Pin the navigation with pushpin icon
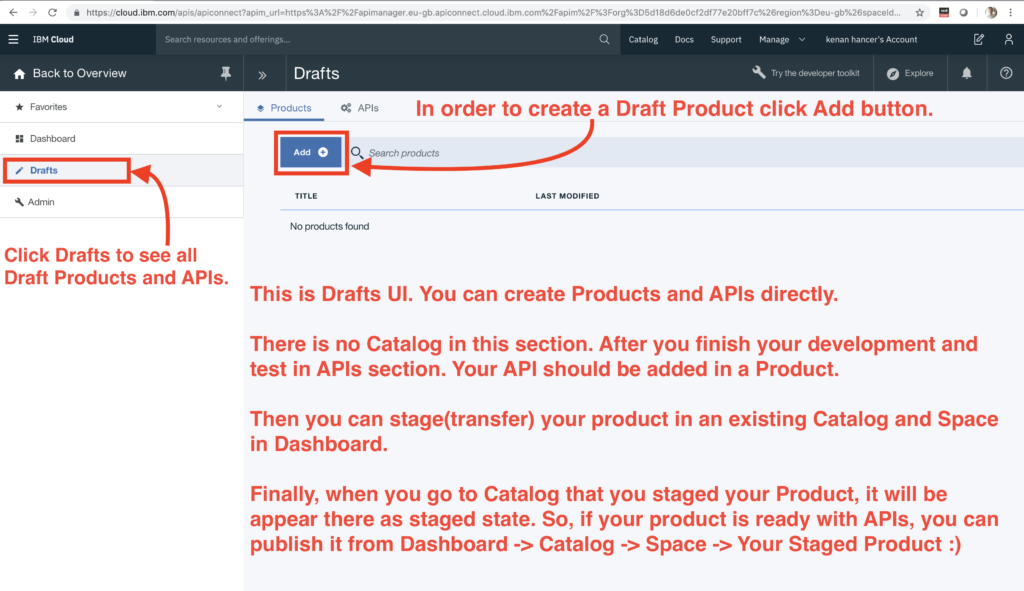This screenshot has width=1024, height=591. 226,74
